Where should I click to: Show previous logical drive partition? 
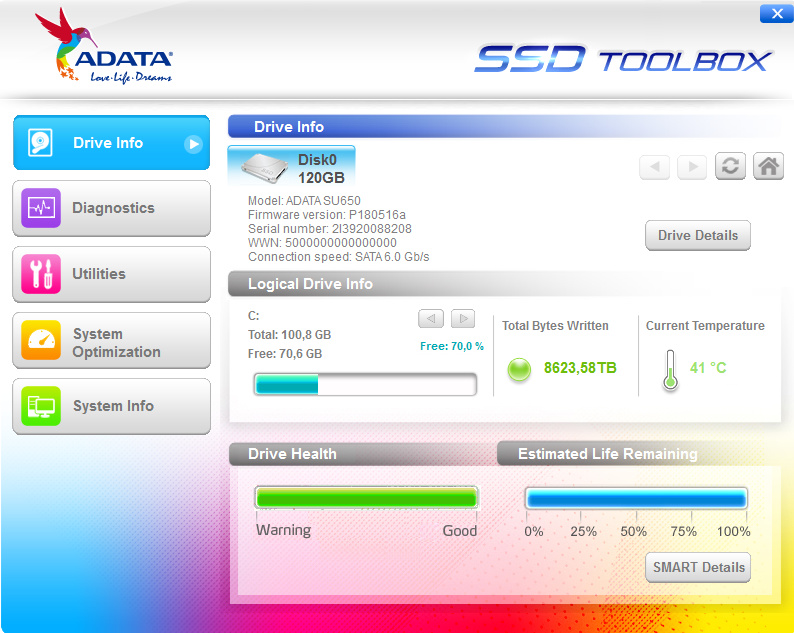(430, 318)
